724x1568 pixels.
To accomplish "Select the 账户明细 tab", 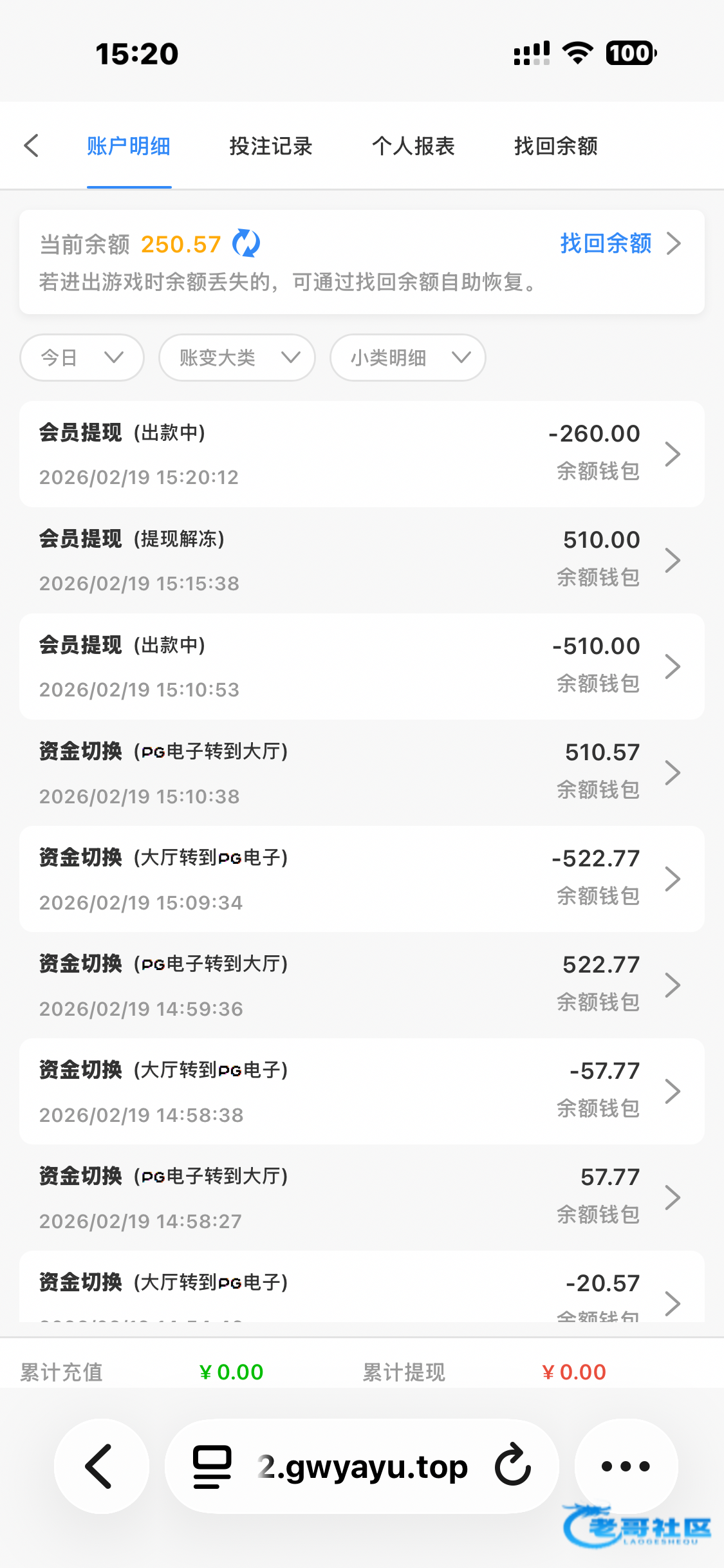I will click(129, 146).
